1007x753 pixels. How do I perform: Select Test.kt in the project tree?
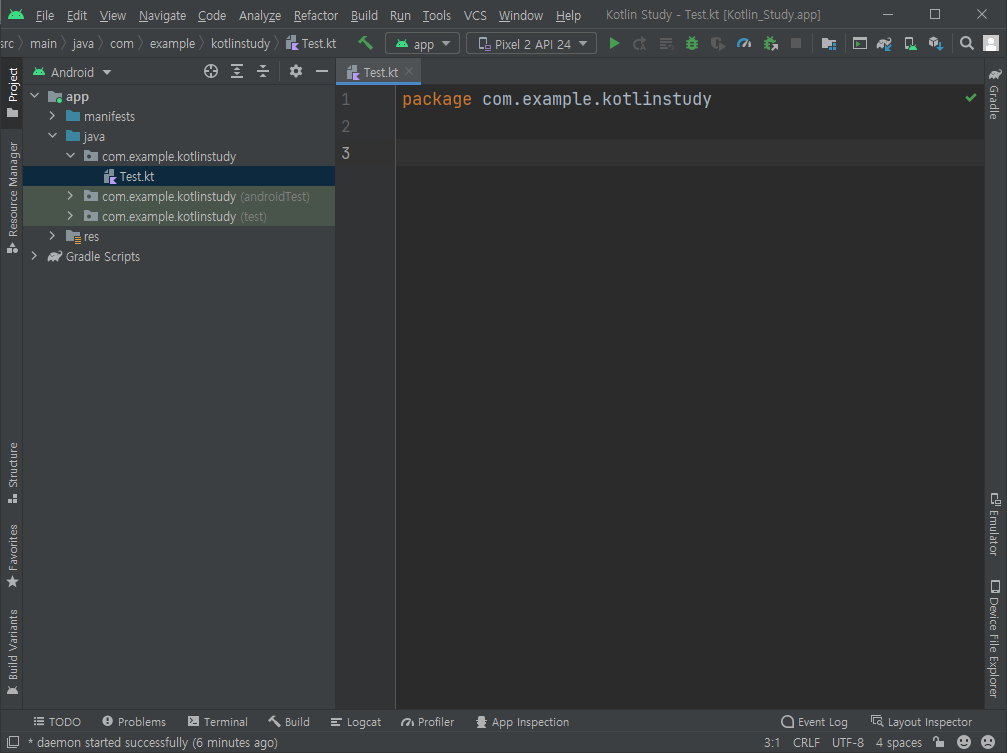click(x=179, y=176)
